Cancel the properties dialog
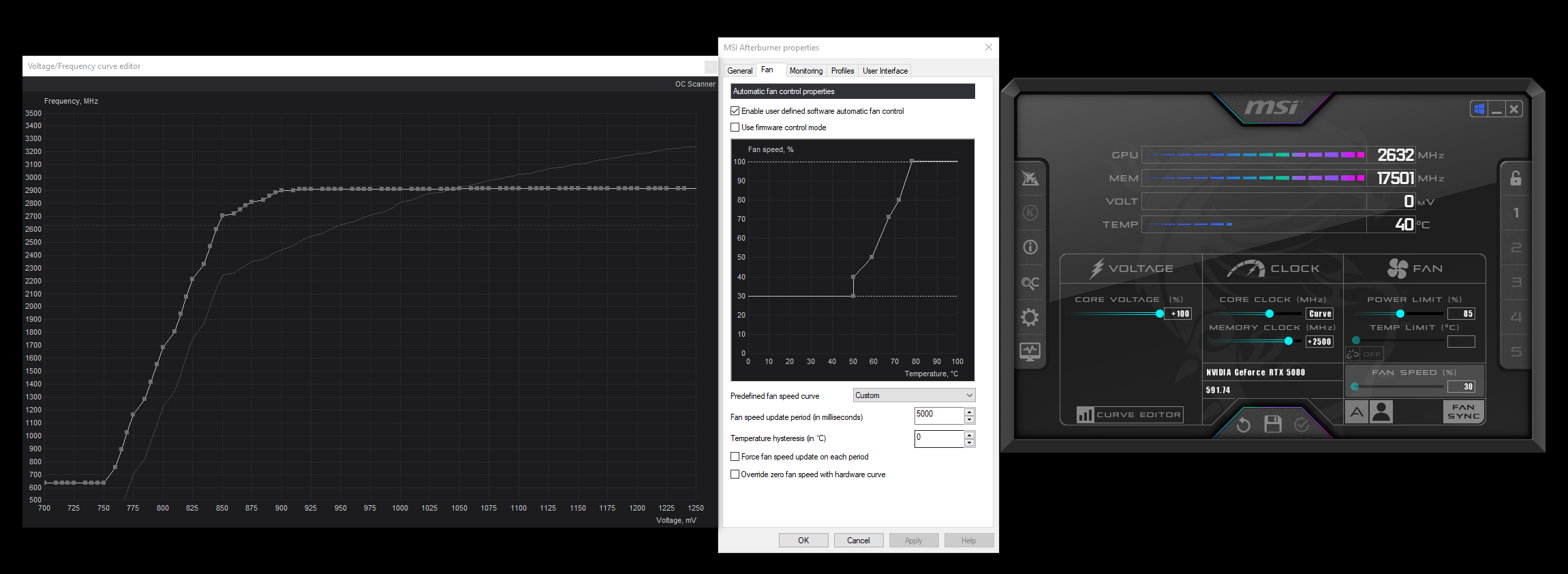This screenshot has width=1568, height=574. (x=859, y=541)
